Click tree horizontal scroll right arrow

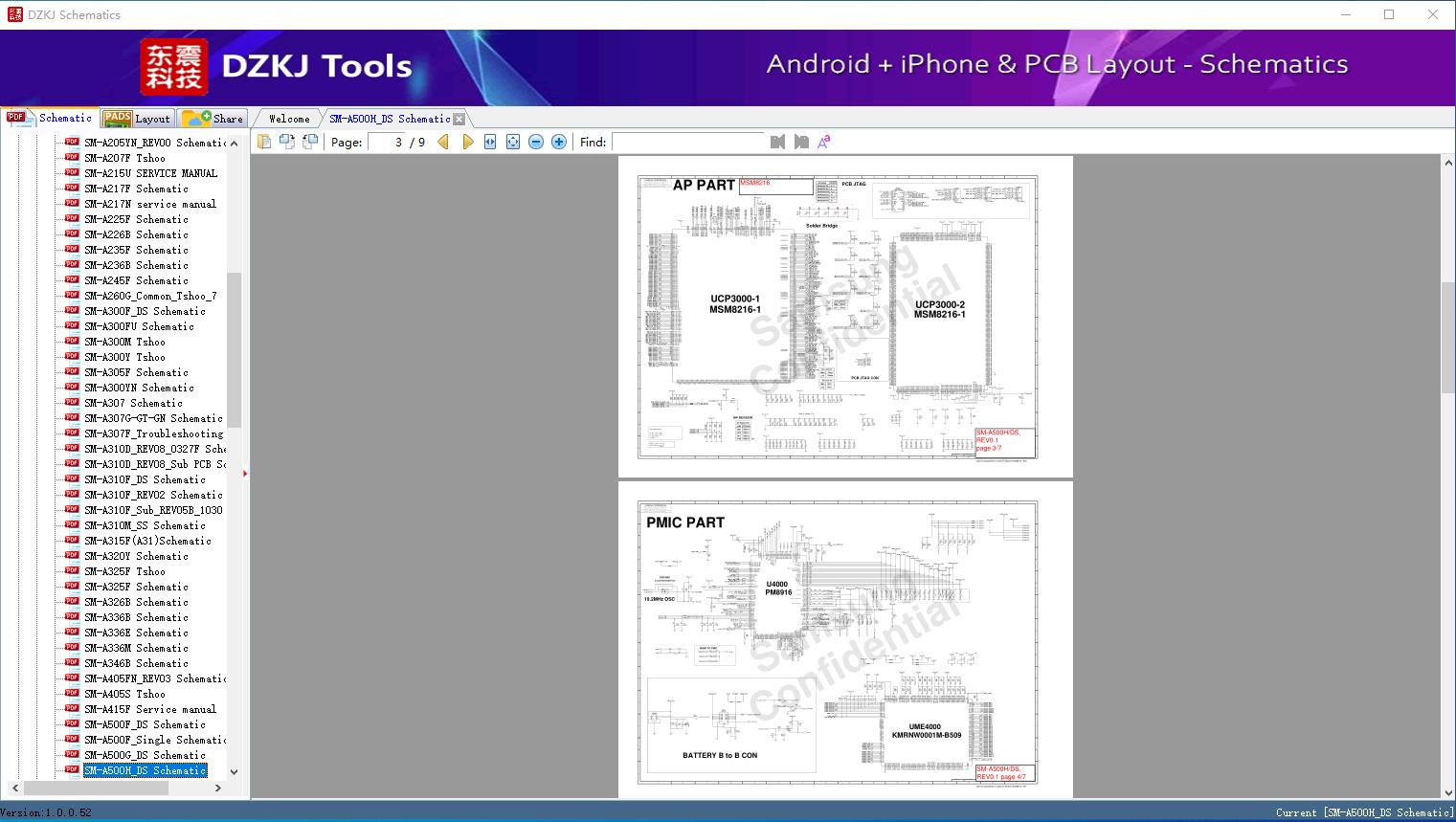[x=218, y=788]
